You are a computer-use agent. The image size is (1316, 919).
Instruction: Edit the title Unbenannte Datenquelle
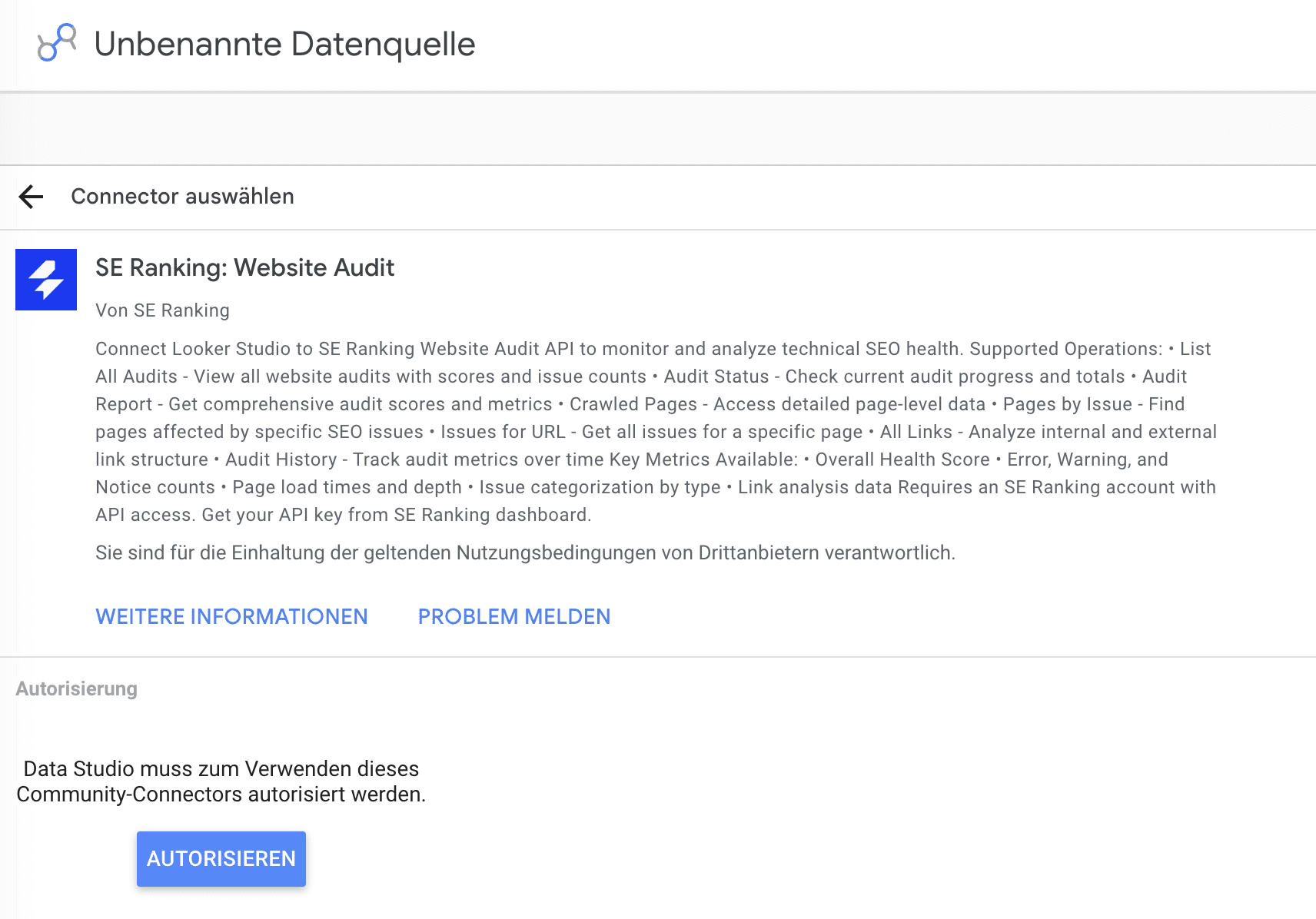tap(284, 44)
